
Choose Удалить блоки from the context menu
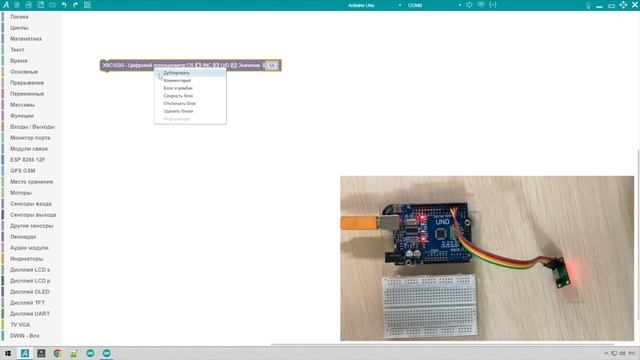pos(190,111)
